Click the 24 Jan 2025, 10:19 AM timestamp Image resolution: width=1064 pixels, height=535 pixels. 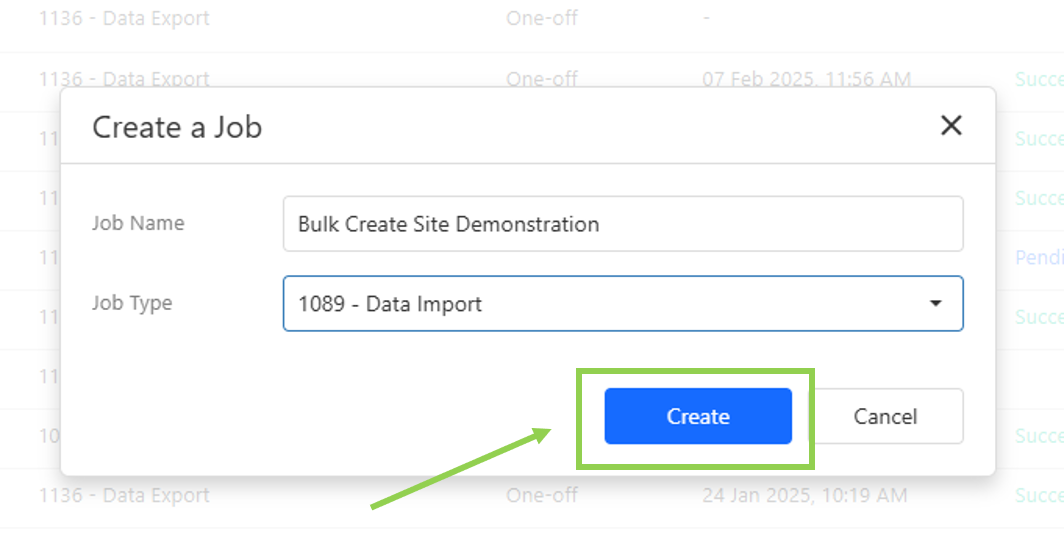click(x=804, y=496)
